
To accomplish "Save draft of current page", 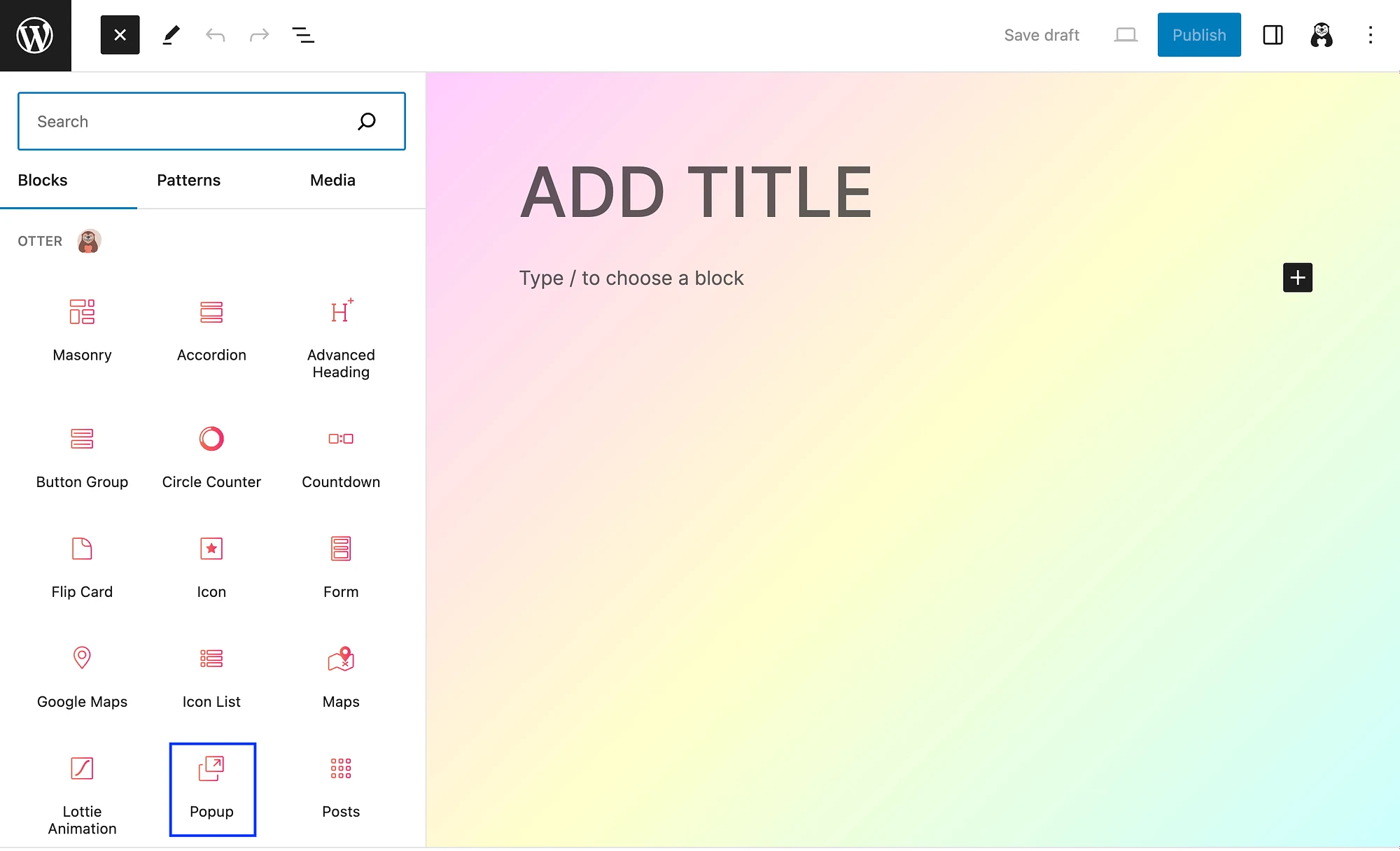I will (1042, 34).
